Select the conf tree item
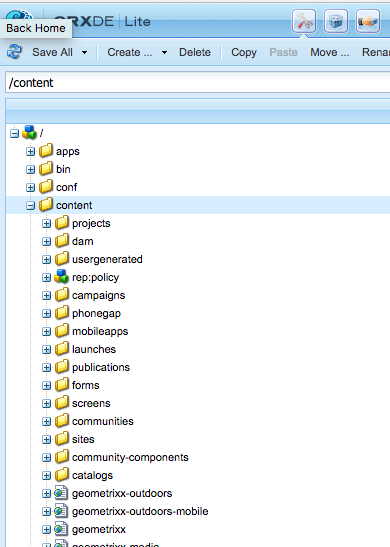The width and height of the screenshot is (390, 547). tap(66, 187)
